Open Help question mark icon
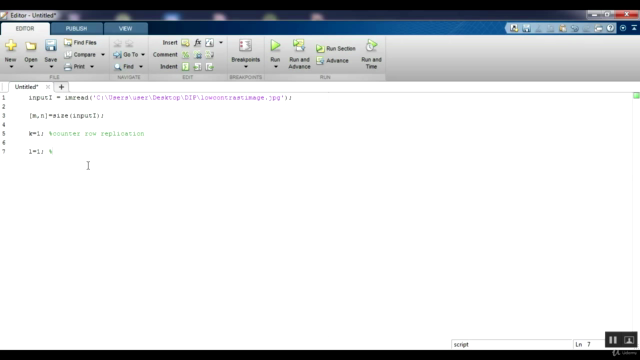This screenshot has width=640, height=360. 610,28
